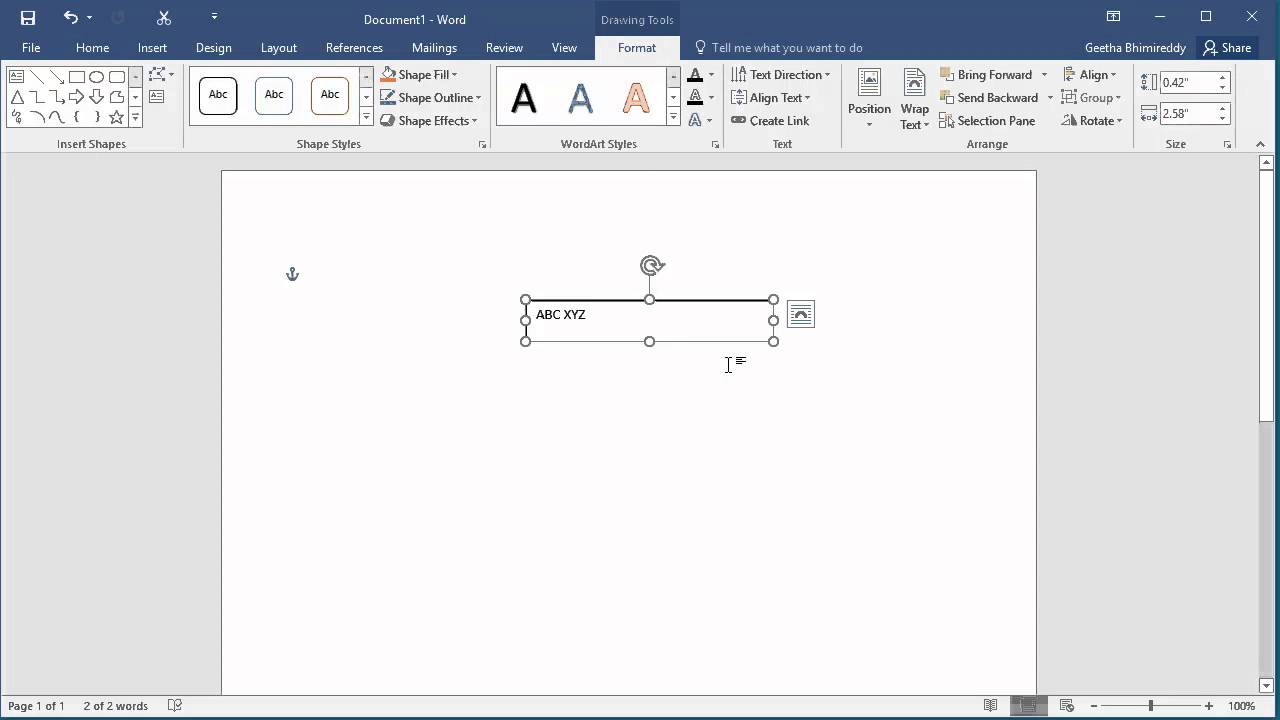Switch to Web Layout view
1280x720 pixels.
click(1066, 706)
